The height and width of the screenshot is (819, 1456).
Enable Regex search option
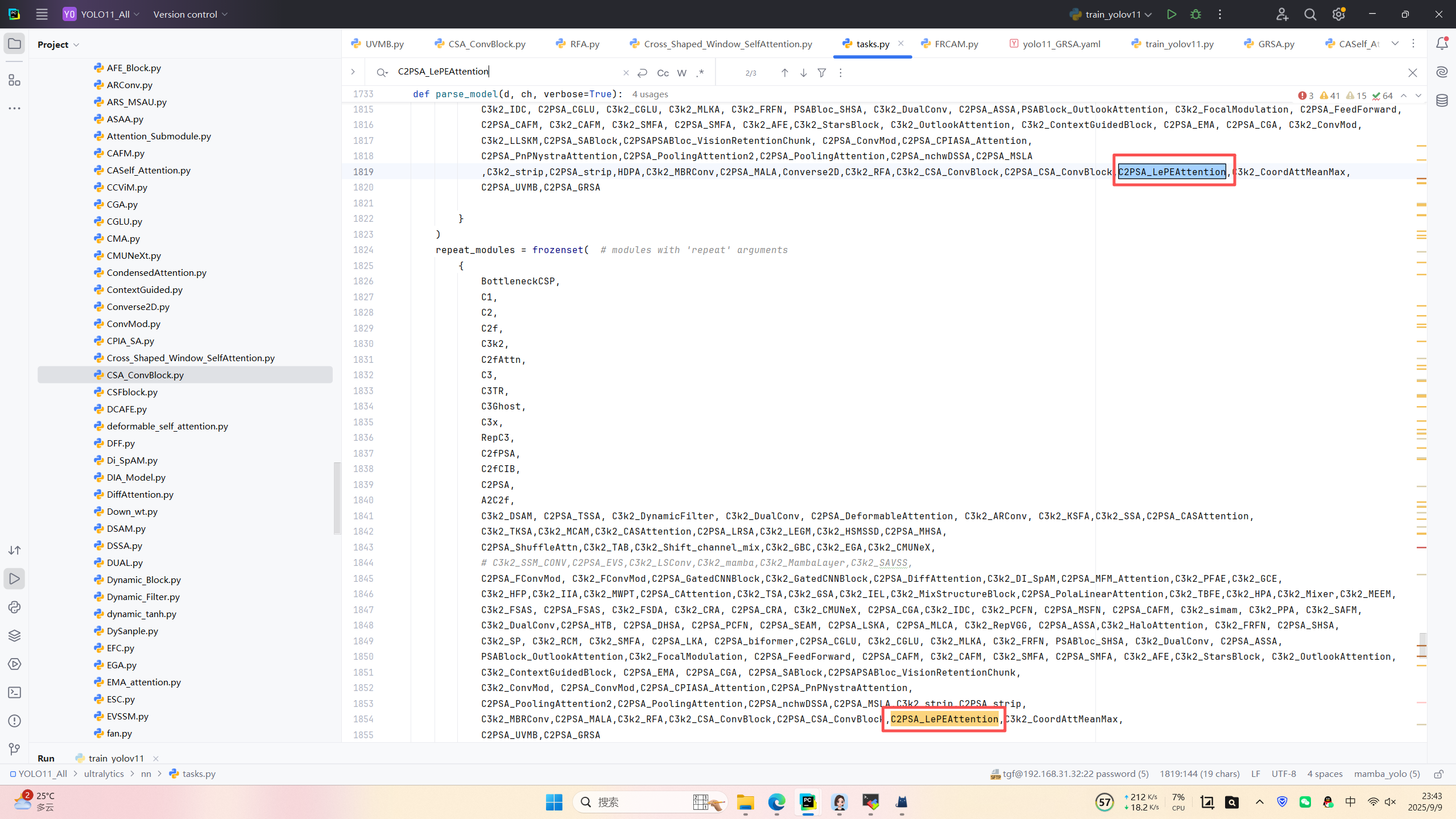point(700,73)
